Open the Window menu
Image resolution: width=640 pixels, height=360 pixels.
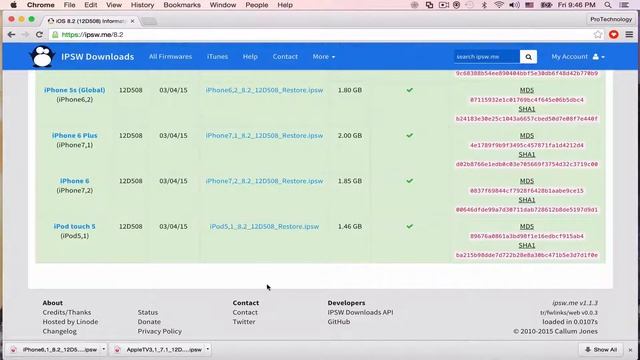coord(223,5)
